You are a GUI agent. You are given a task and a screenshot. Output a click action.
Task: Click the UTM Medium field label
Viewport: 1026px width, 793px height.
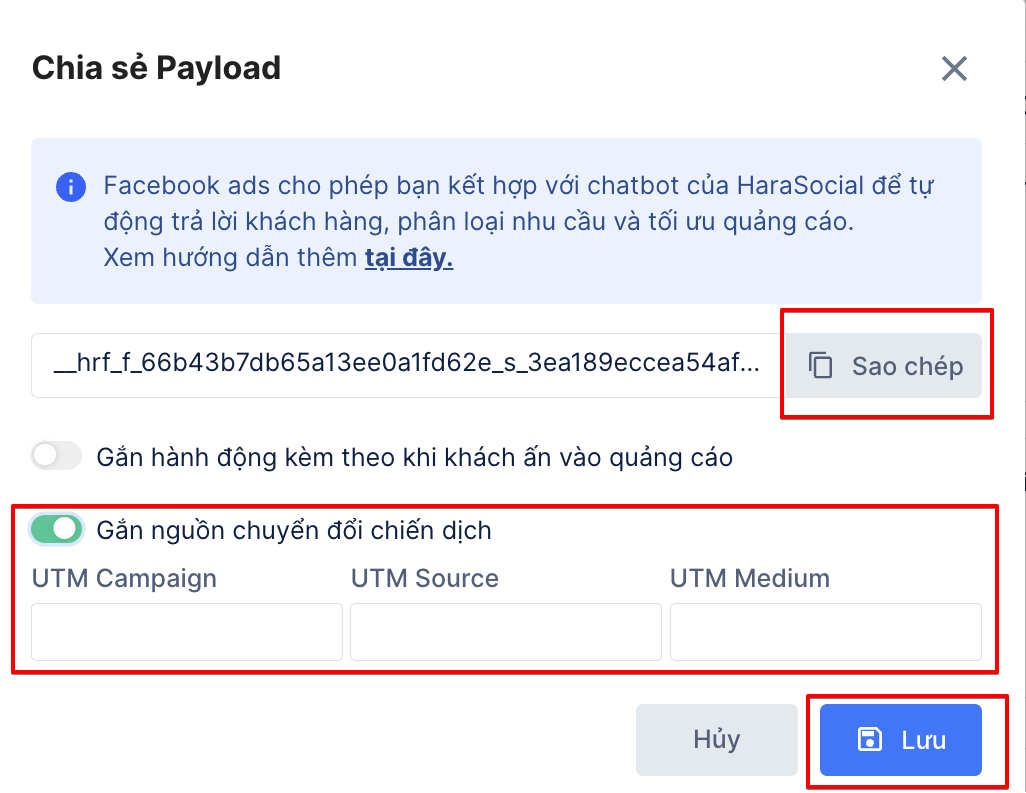(750, 578)
